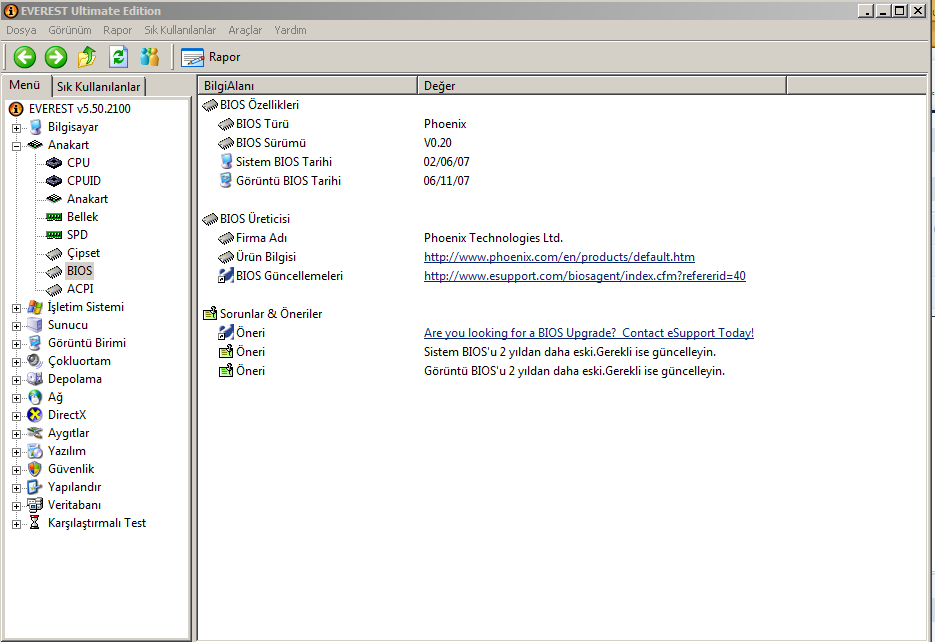Select the Bellek memory tree item
Screen dimensions: 935x642
click(82, 217)
